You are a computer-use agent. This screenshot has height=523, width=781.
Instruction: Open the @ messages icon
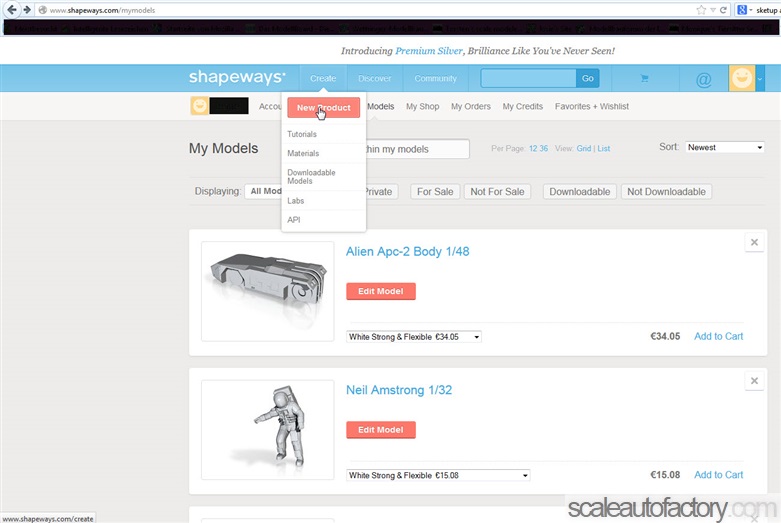click(703, 79)
